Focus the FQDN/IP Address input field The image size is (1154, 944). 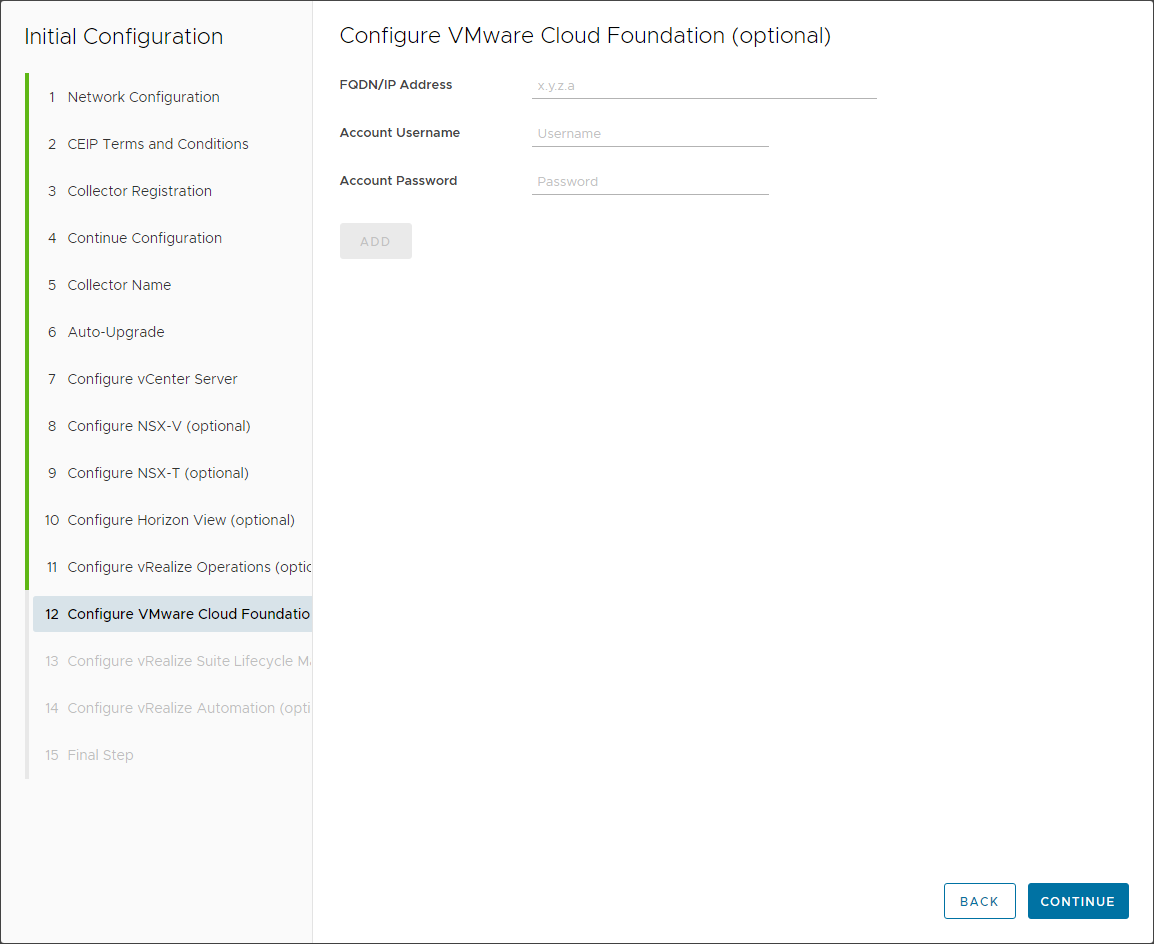coord(704,86)
